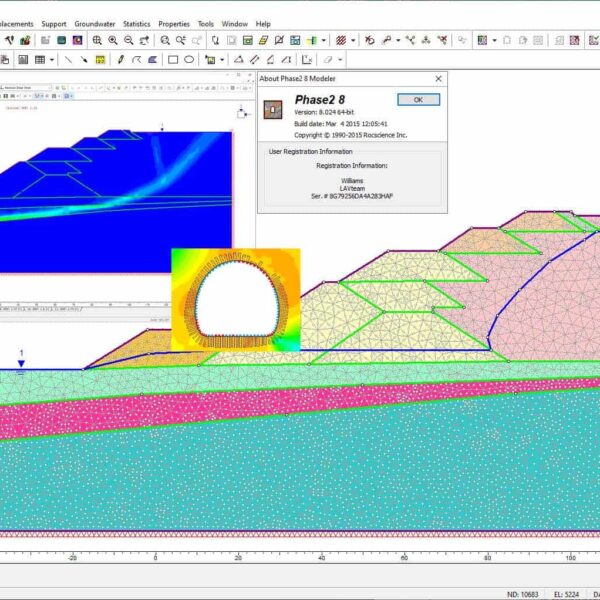The height and width of the screenshot is (600, 600).
Task: Open dropdown arrow beside the green-purple mesh icon
Action: click(494, 40)
